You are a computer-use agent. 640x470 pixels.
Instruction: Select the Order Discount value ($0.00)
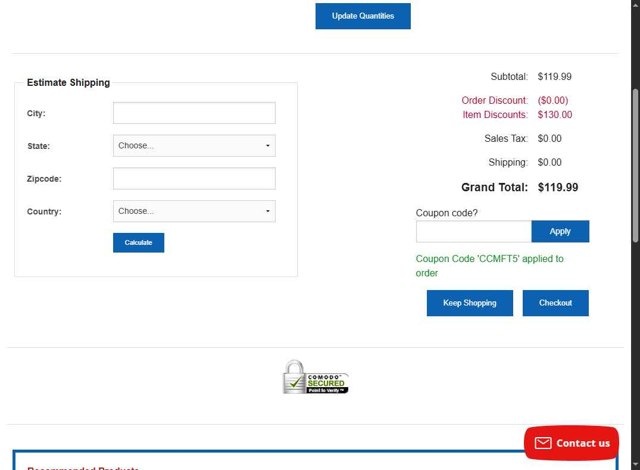[x=553, y=100]
